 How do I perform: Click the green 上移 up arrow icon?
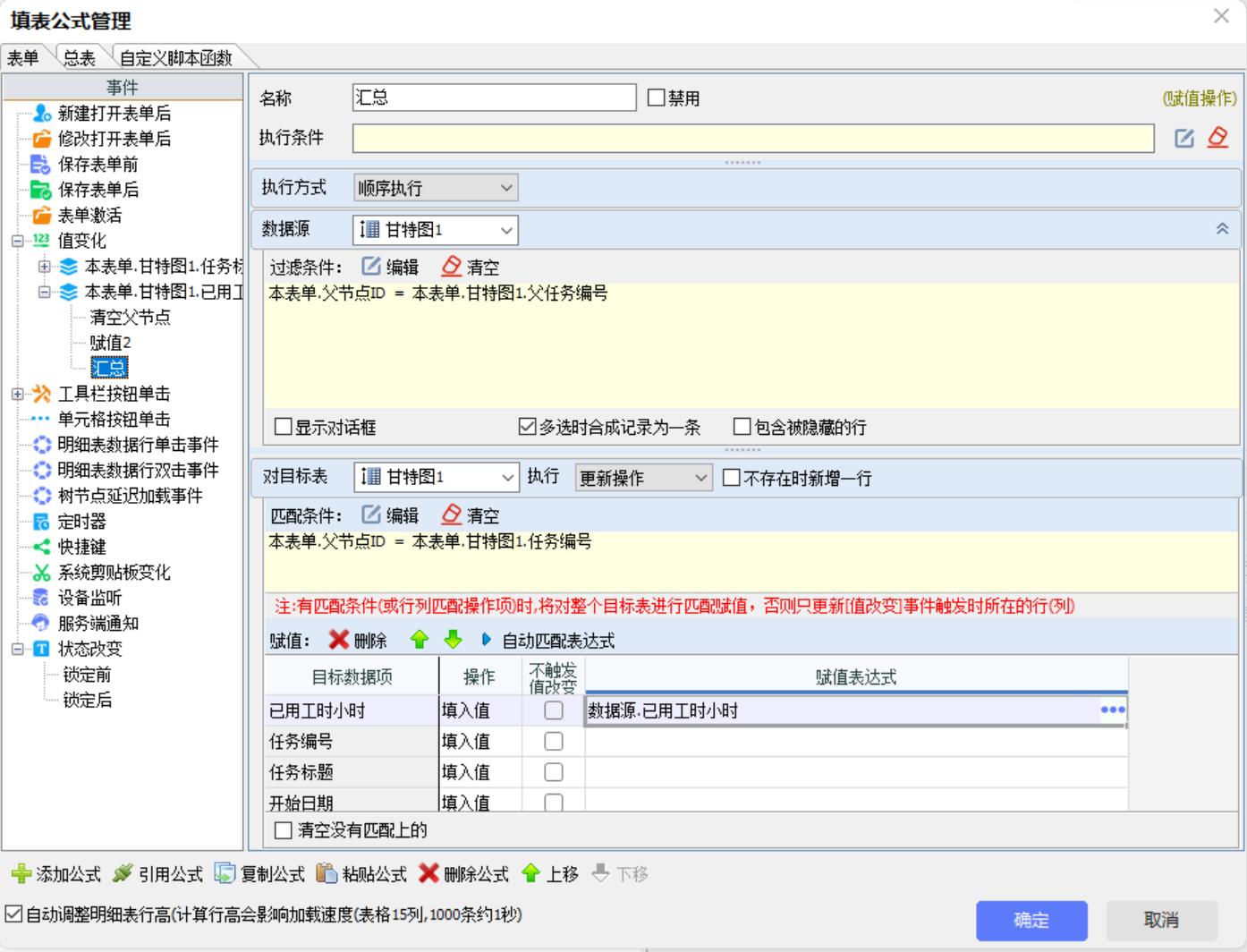[531, 873]
